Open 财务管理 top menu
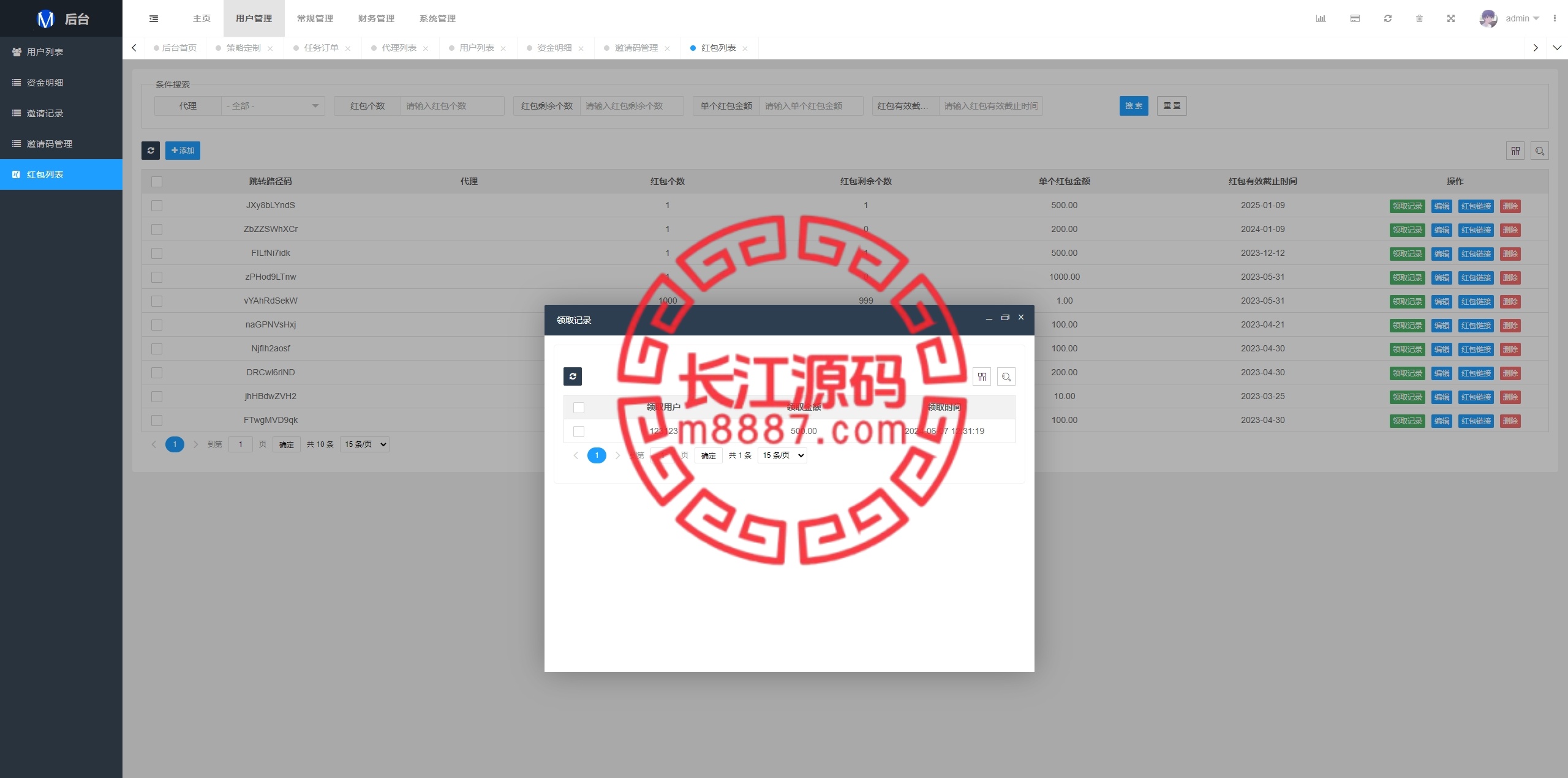This screenshot has width=1568, height=778. (376, 18)
